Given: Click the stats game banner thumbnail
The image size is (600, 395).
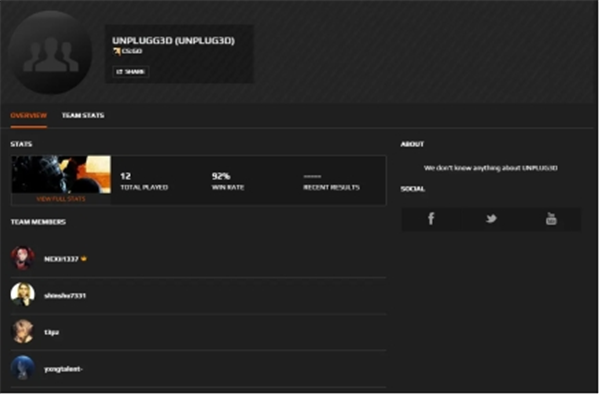Looking at the screenshot, I should tap(61, 174).
